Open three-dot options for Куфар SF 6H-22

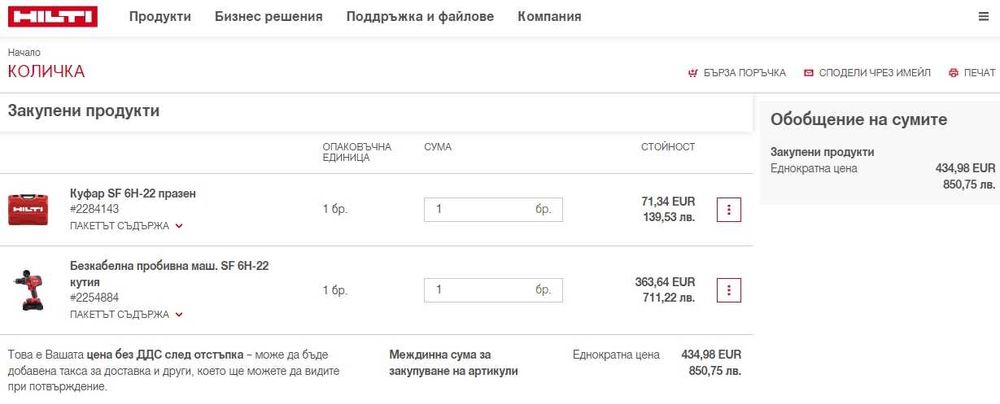(729, 210)
